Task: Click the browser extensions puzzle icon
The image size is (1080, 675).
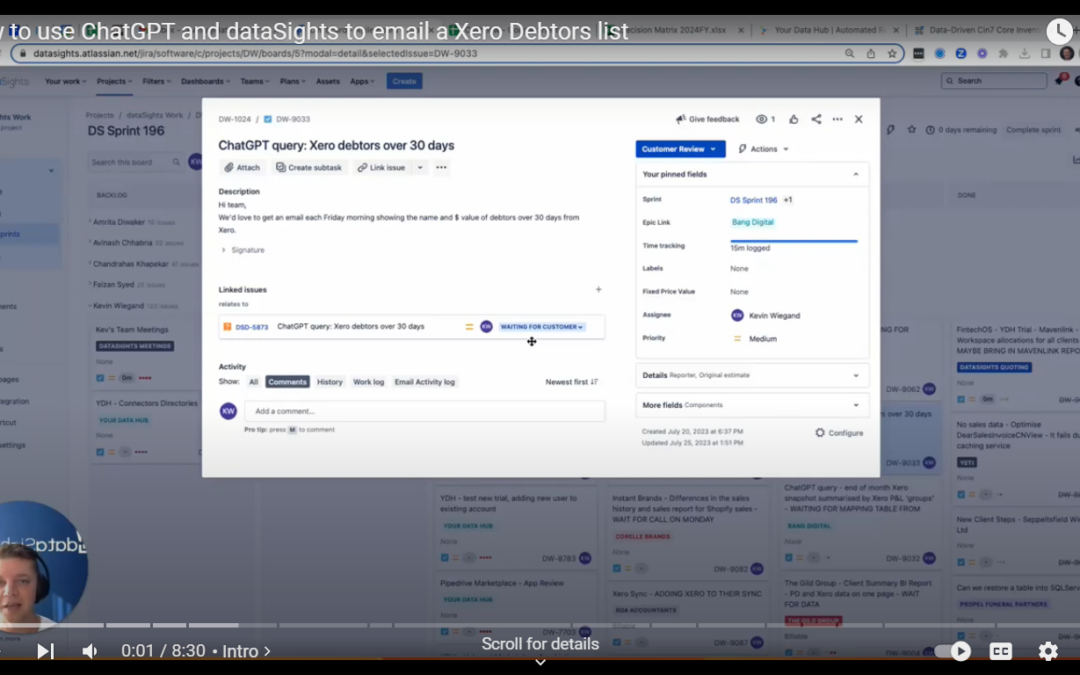Action: coord(1003,53)
